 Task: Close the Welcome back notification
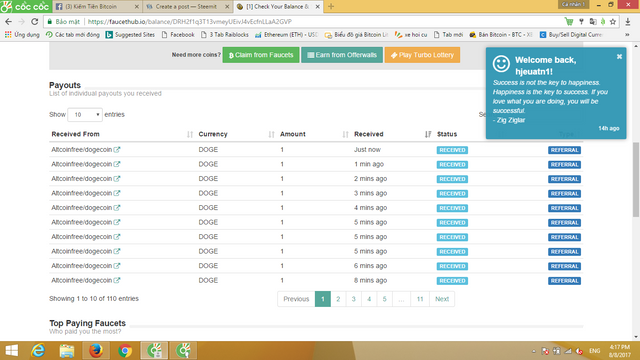coord(619,56)
